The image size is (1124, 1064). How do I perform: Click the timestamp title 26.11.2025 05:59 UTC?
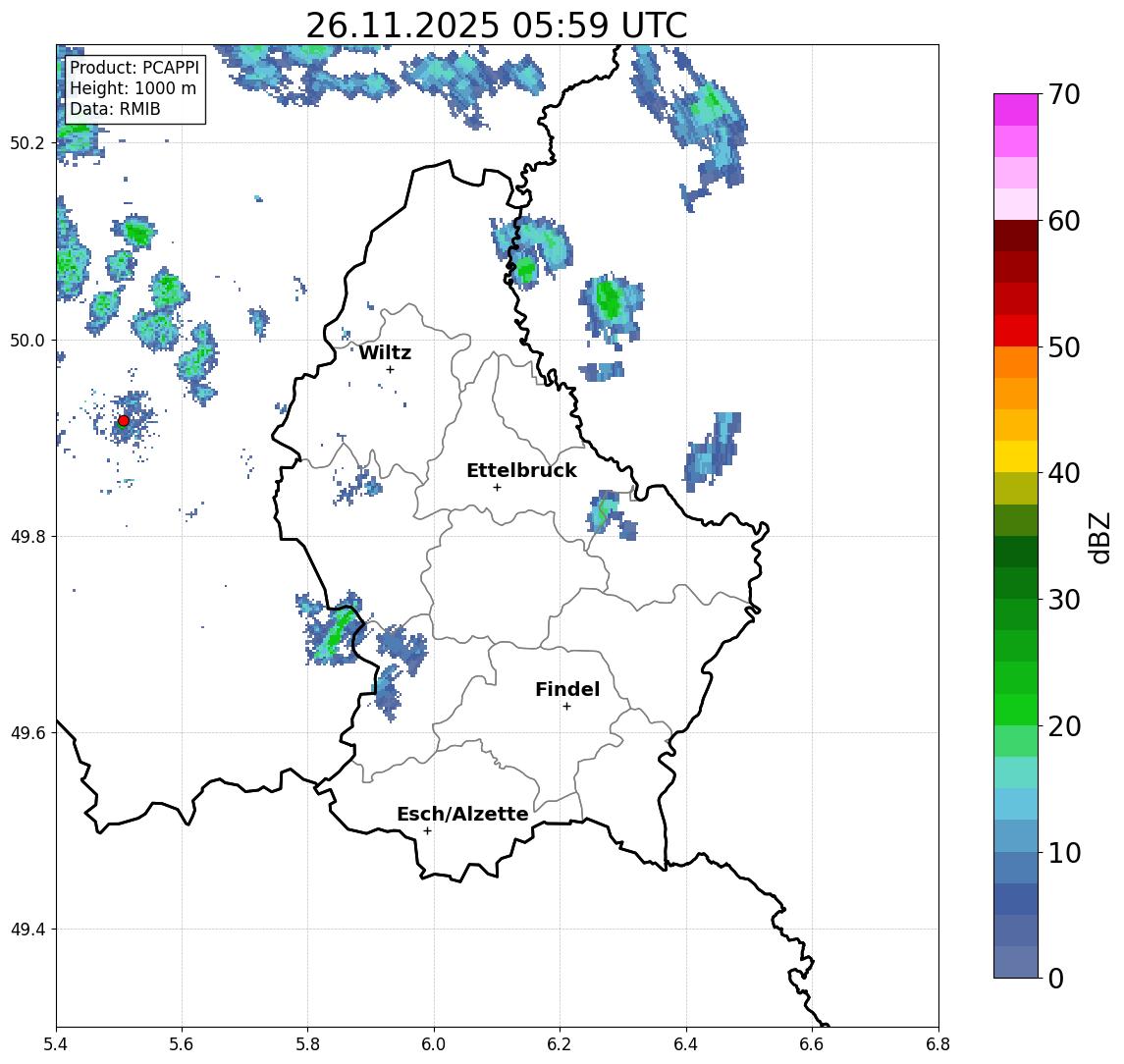tap(497, 26)
